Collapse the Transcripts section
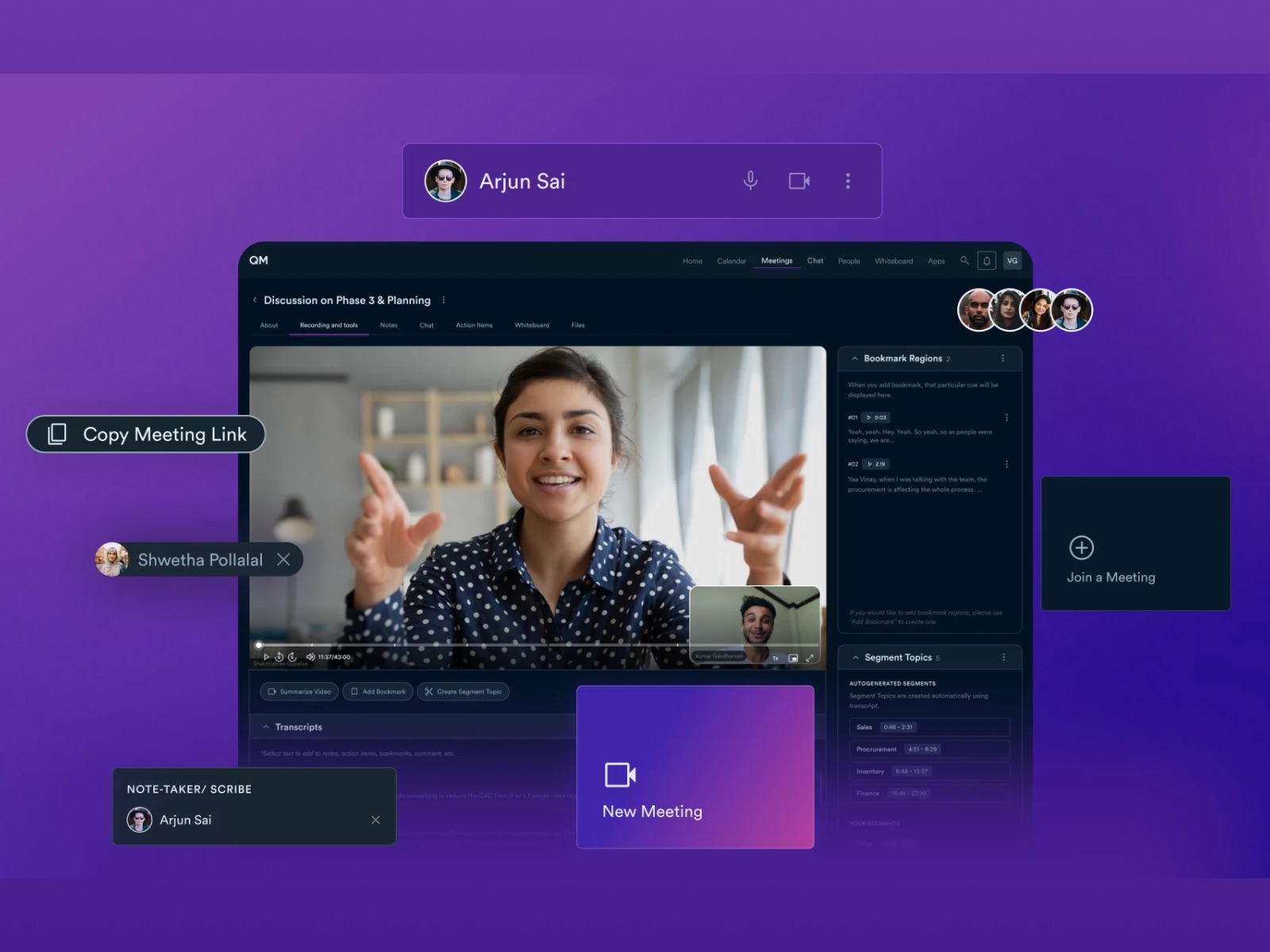Image resolution: width=1270 pixels, height=952 pixels. [266, 727]
